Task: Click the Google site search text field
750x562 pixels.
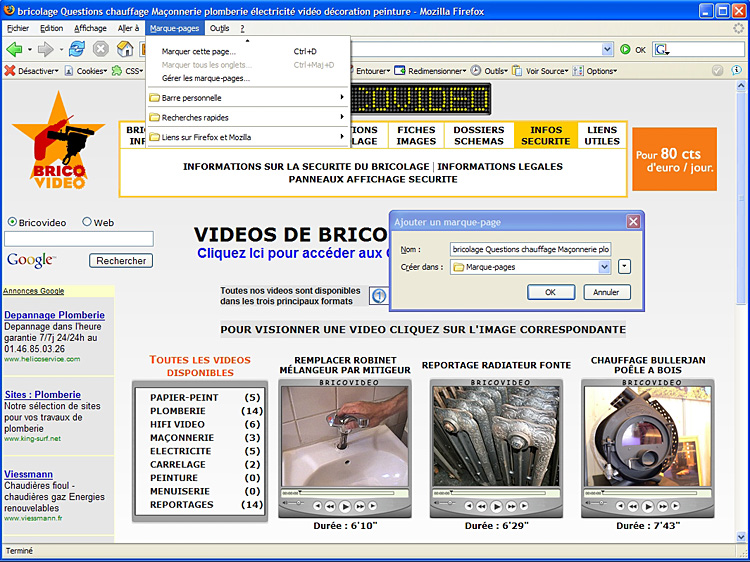Action: 79,239
